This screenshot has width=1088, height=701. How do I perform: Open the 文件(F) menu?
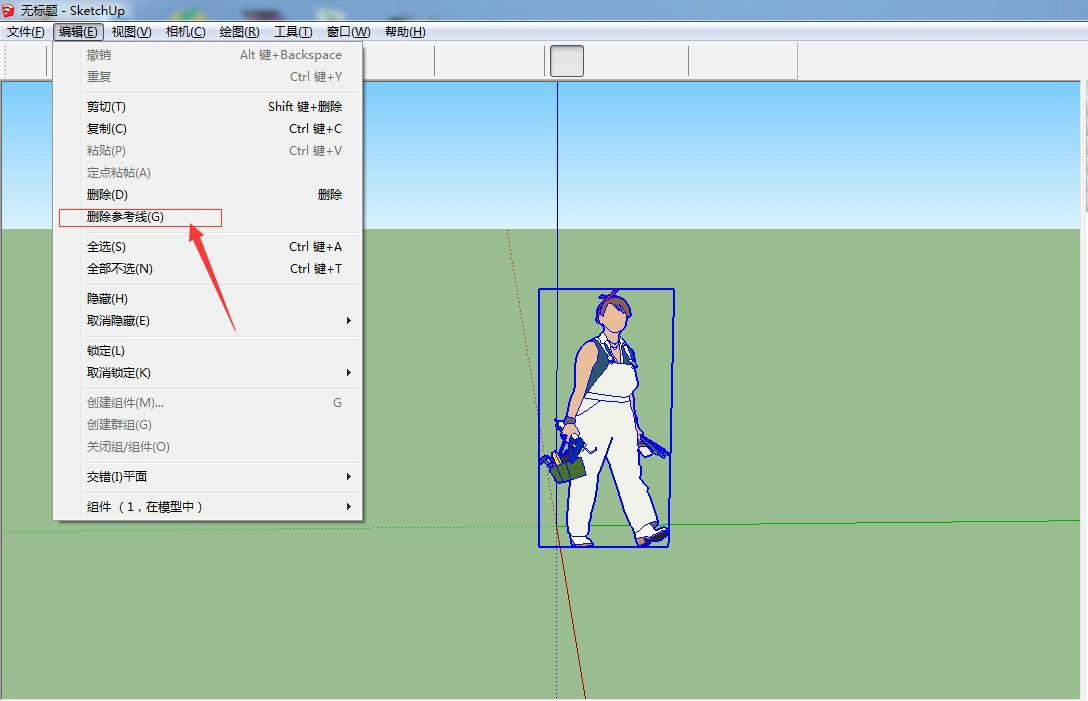pos(26,32)
